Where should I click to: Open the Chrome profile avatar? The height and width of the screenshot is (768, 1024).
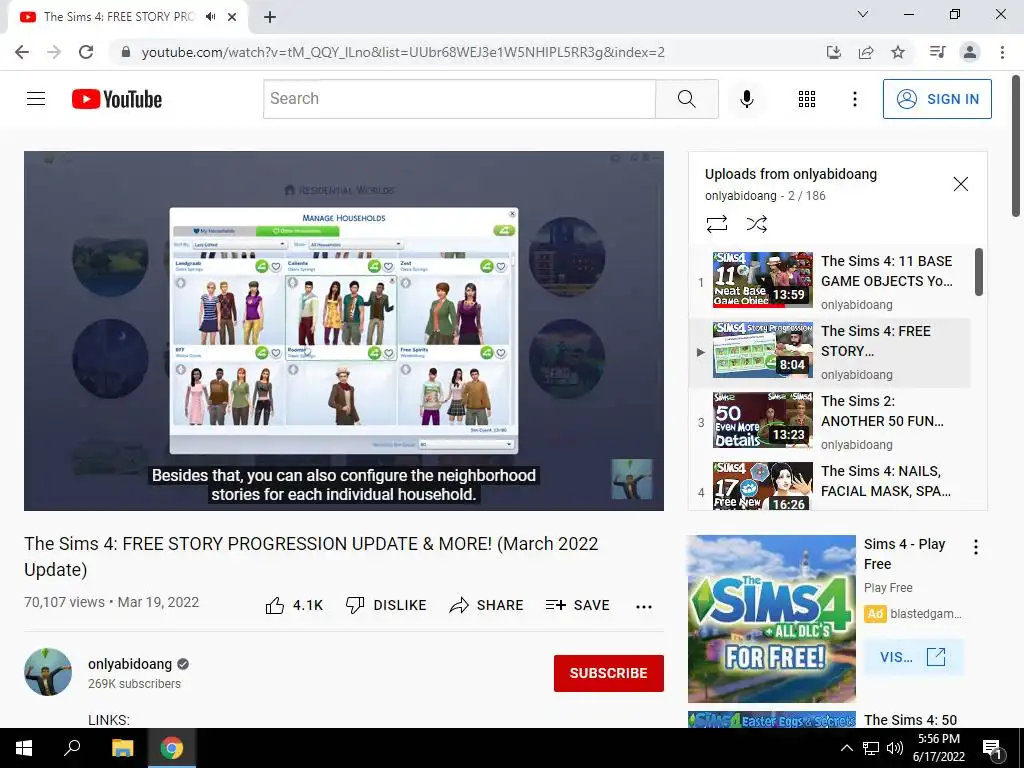tap(970, 52)
